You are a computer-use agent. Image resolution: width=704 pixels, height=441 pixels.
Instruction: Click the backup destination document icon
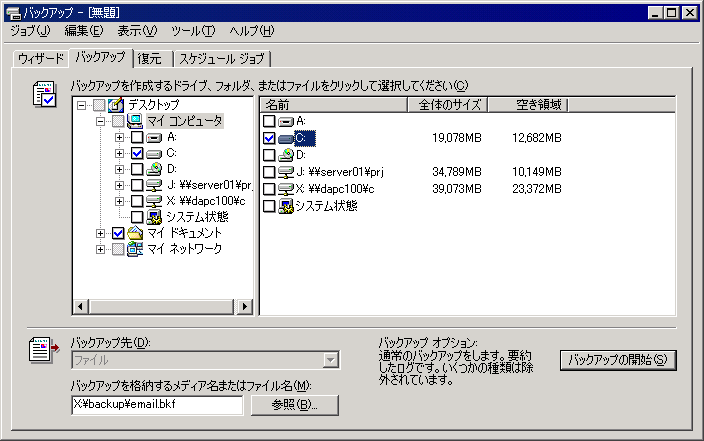click(44, 349)
